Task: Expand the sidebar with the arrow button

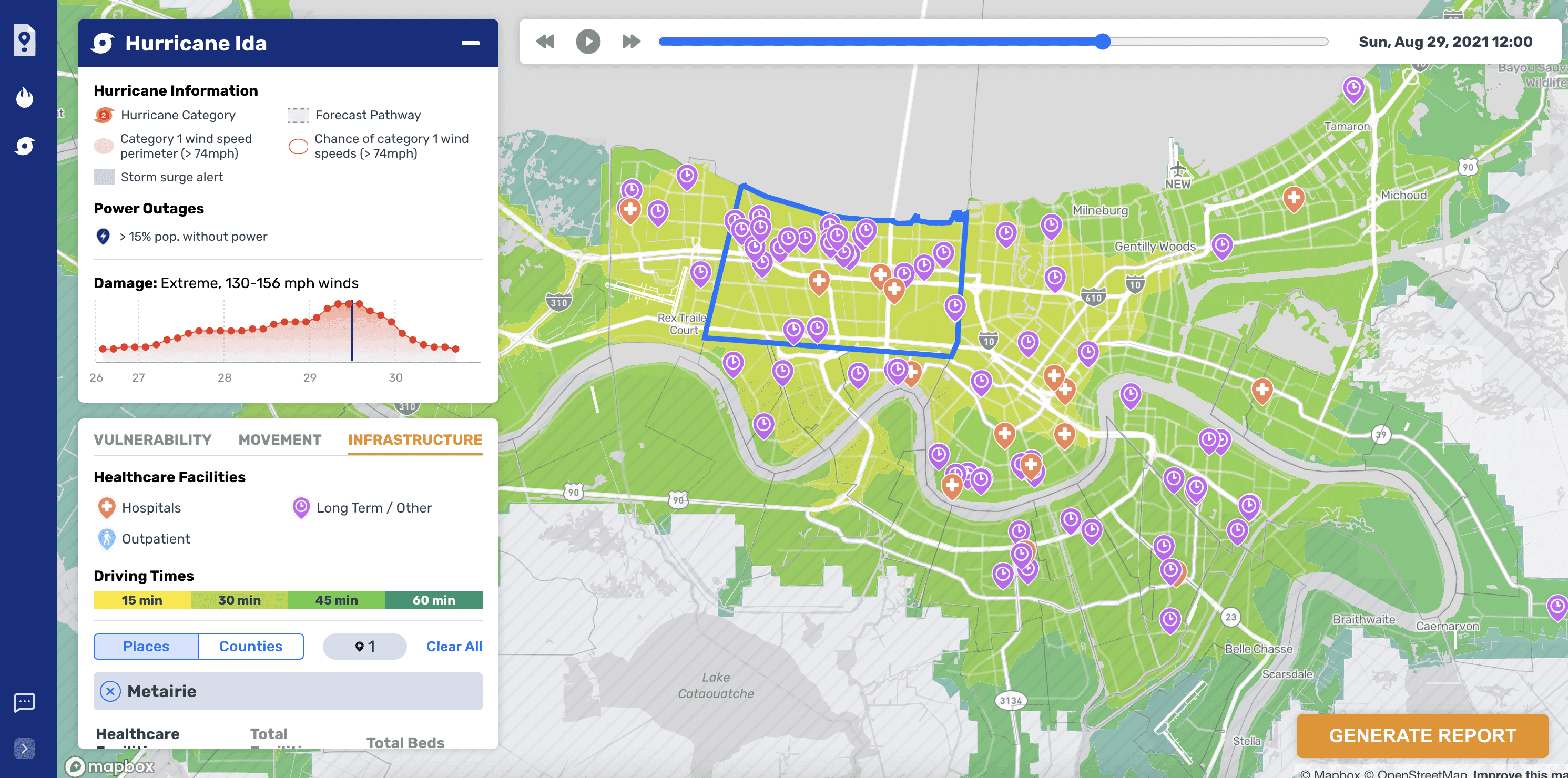Action: click(24, 748)
